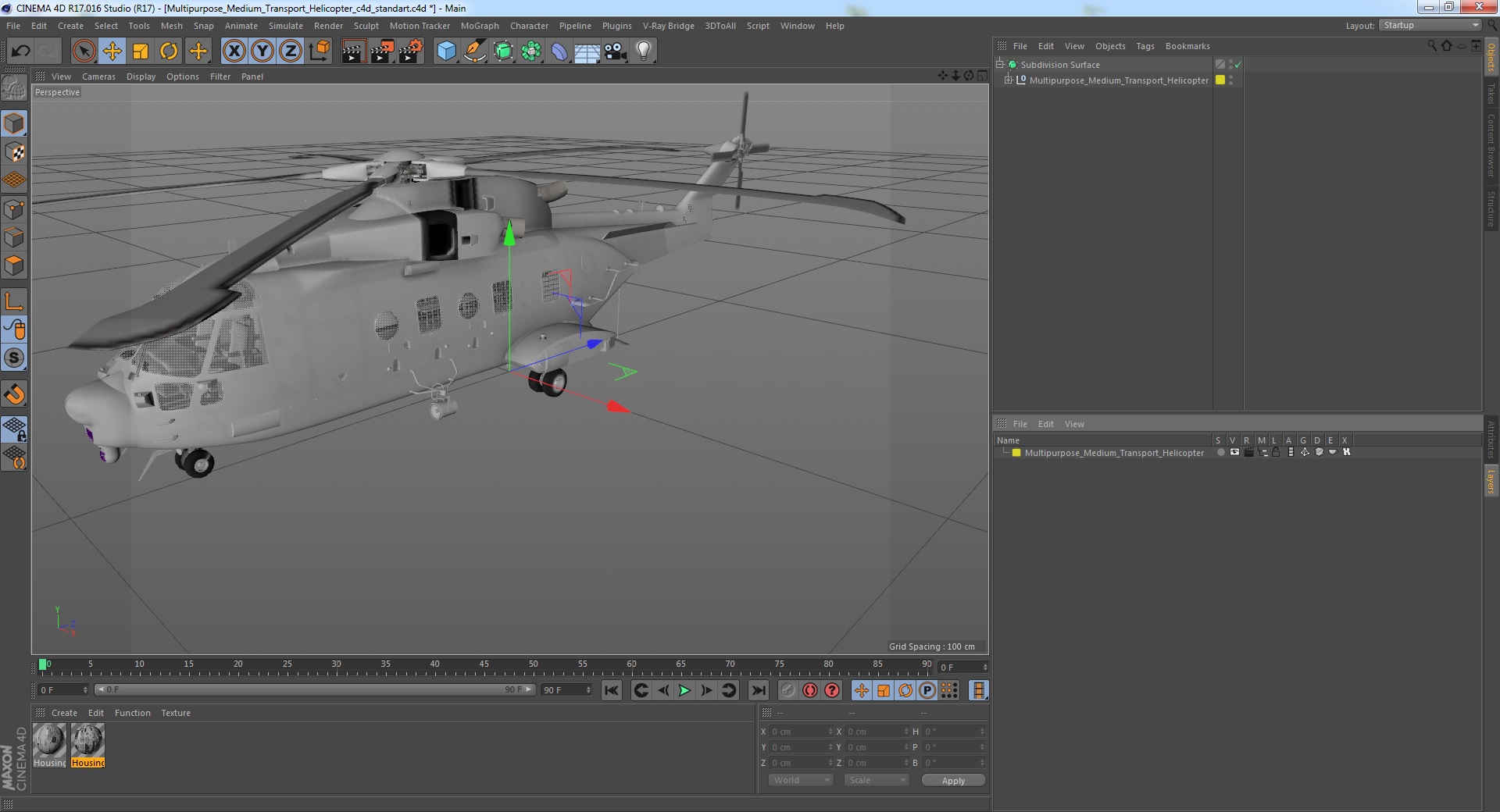The width and height of the screenshot is (1500, 812).
Task: Switch coordinate system icon
Action: pyautogui.click(x=319, y=52)
